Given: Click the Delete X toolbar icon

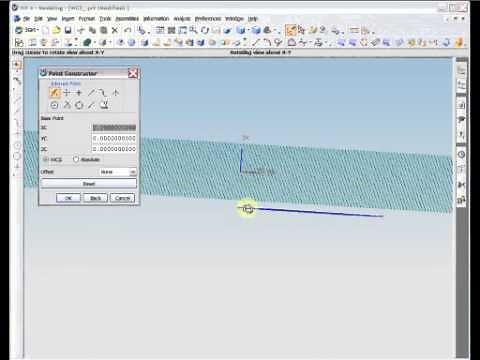Looking at the screenshot, I should (115, 30).
